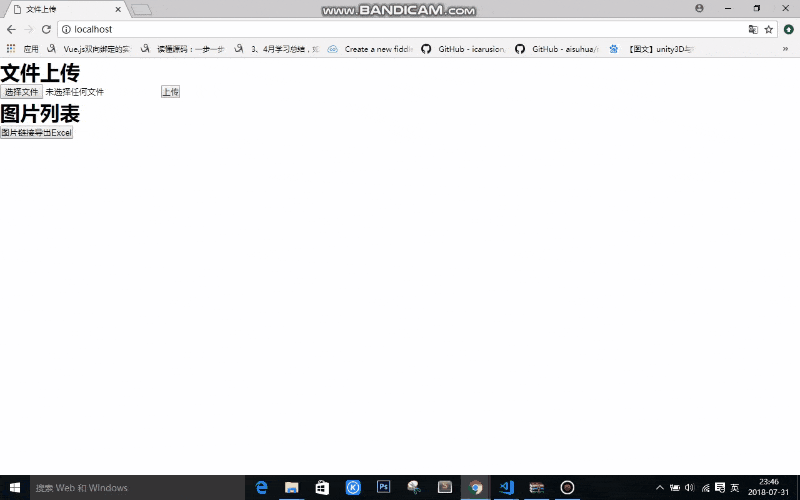The image size is (800, 500).
Task: Open the Windows Store taskbar icon
Action: click(322, 488)
